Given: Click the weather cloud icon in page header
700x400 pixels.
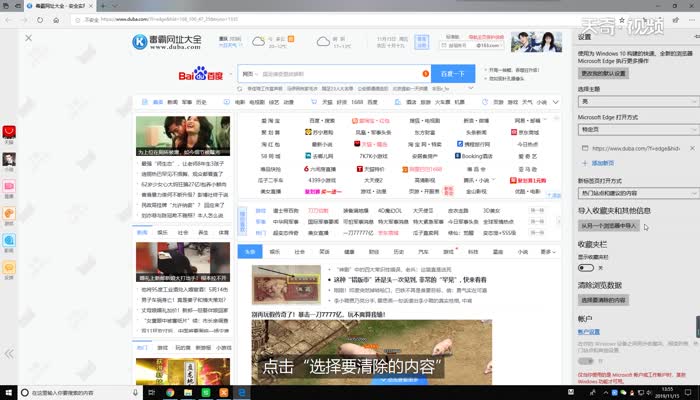Looking at the screenshot, I should (258, 42).
